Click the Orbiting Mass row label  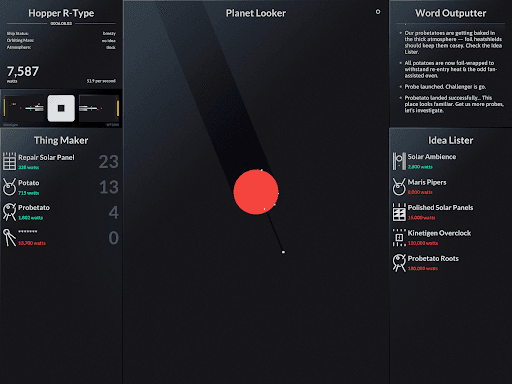tap(20, 40)
